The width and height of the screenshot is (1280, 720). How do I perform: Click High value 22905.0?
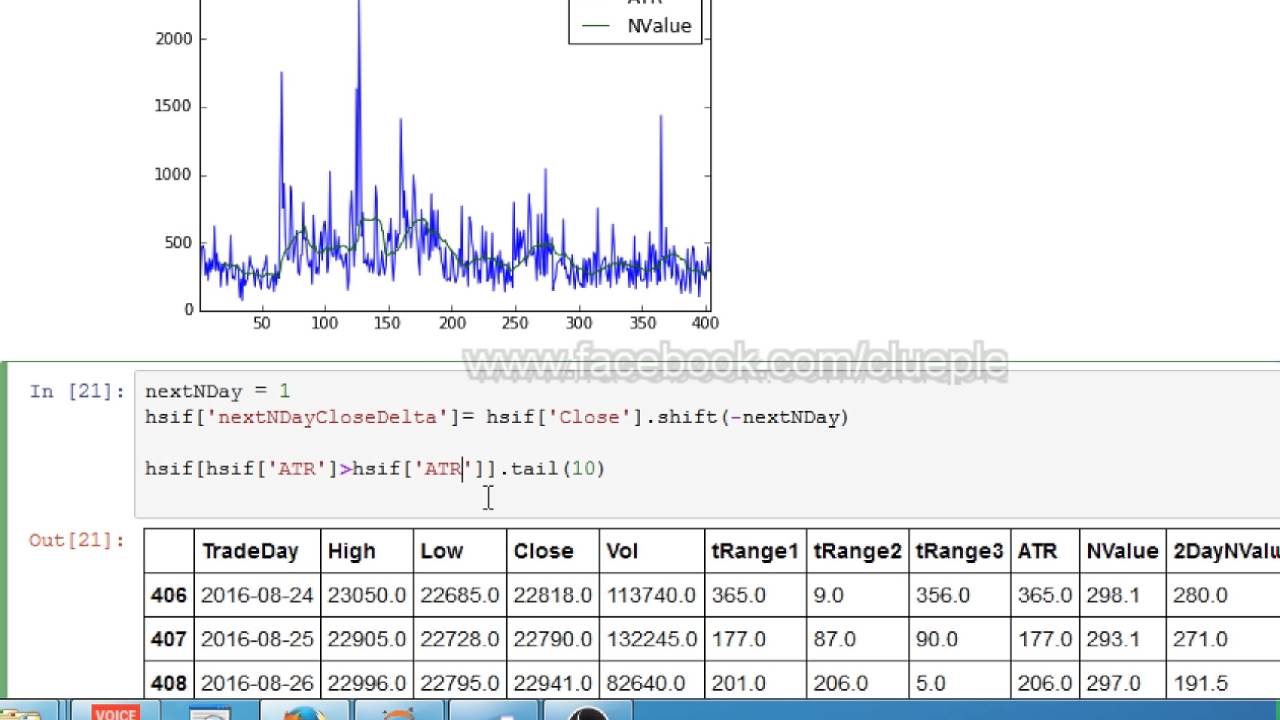[367, 639]
